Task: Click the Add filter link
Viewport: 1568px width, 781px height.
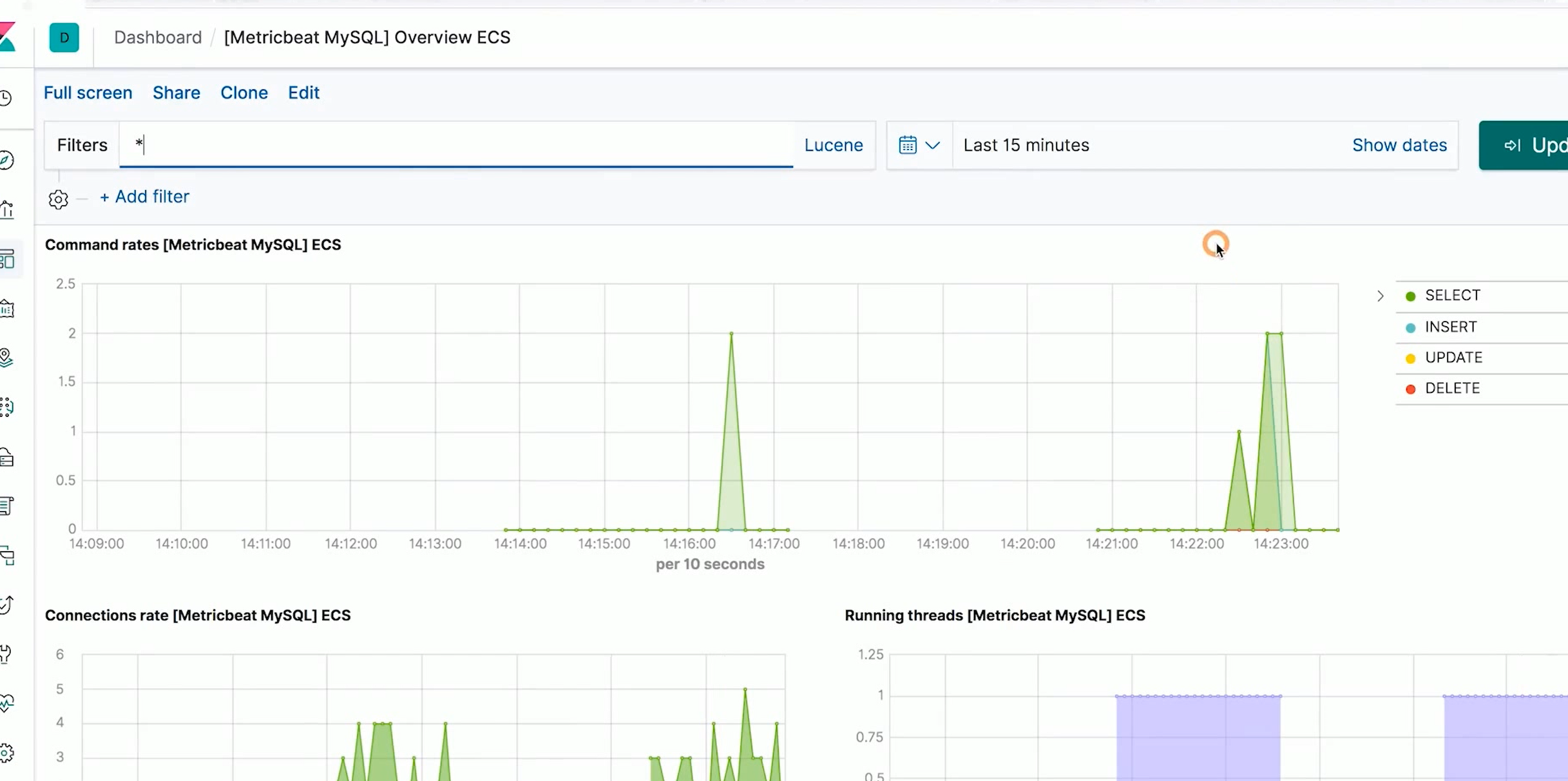Action: (144, 197)
